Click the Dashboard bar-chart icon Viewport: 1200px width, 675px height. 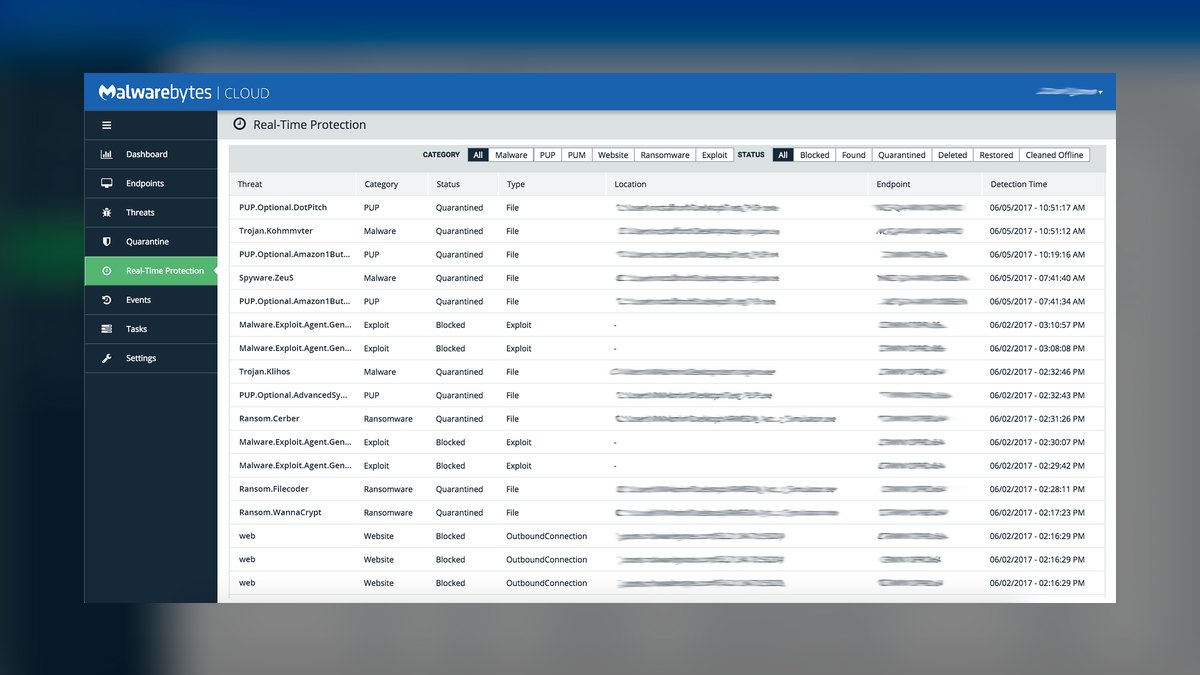click(106, 154)
